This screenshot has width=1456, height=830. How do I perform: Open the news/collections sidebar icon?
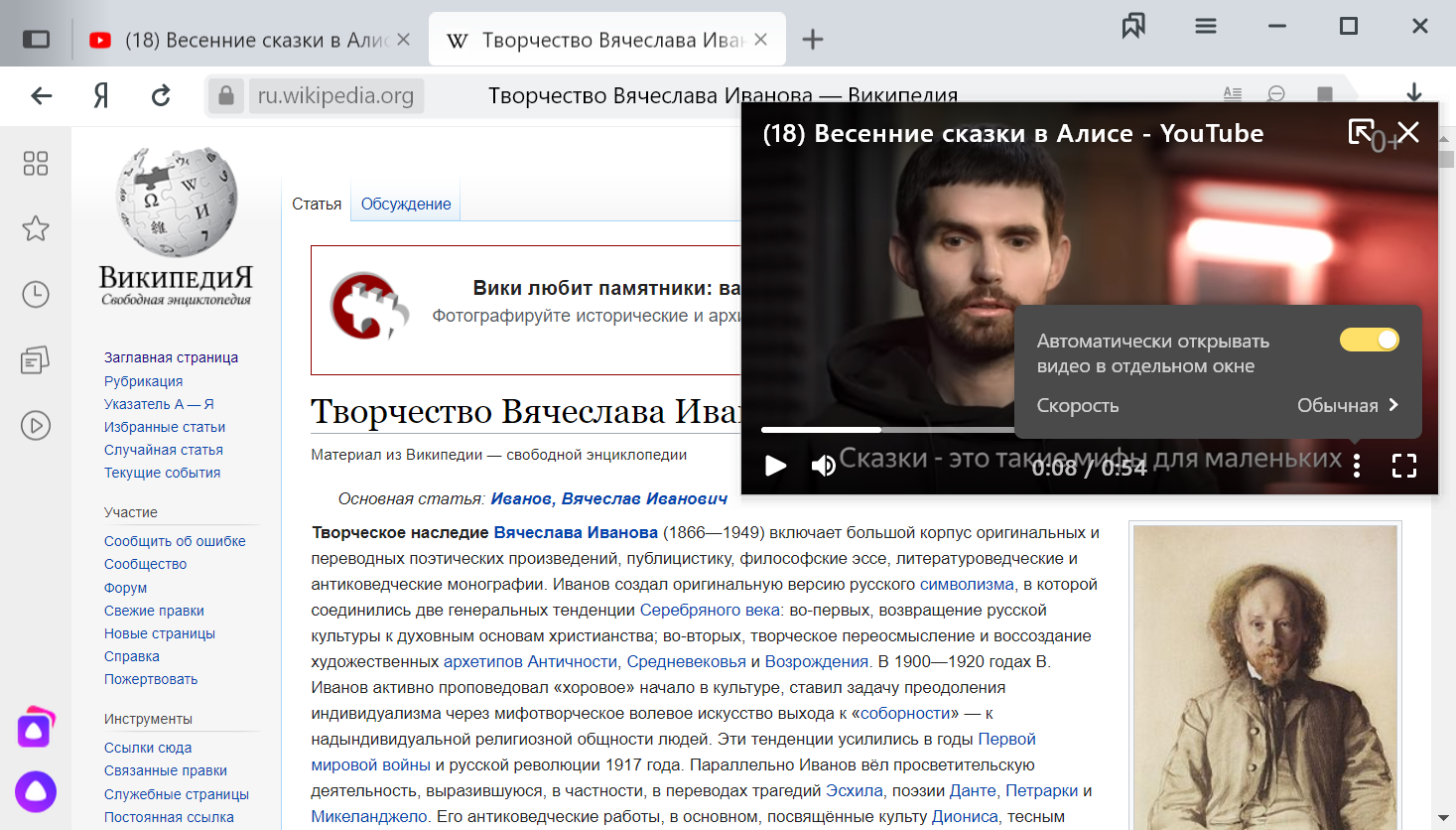36,359
